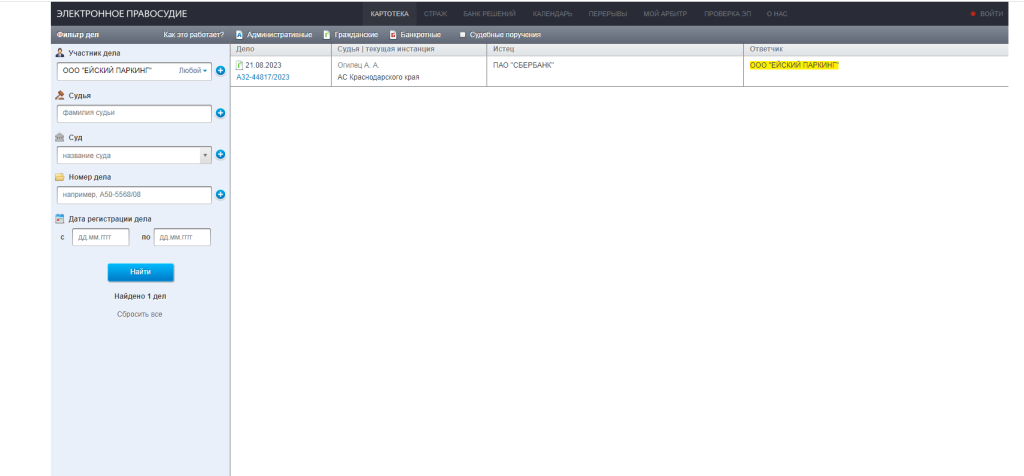Click the end date 'по' field
Image resolution: width=1024 pixels, height=476 pixels.
182,237
